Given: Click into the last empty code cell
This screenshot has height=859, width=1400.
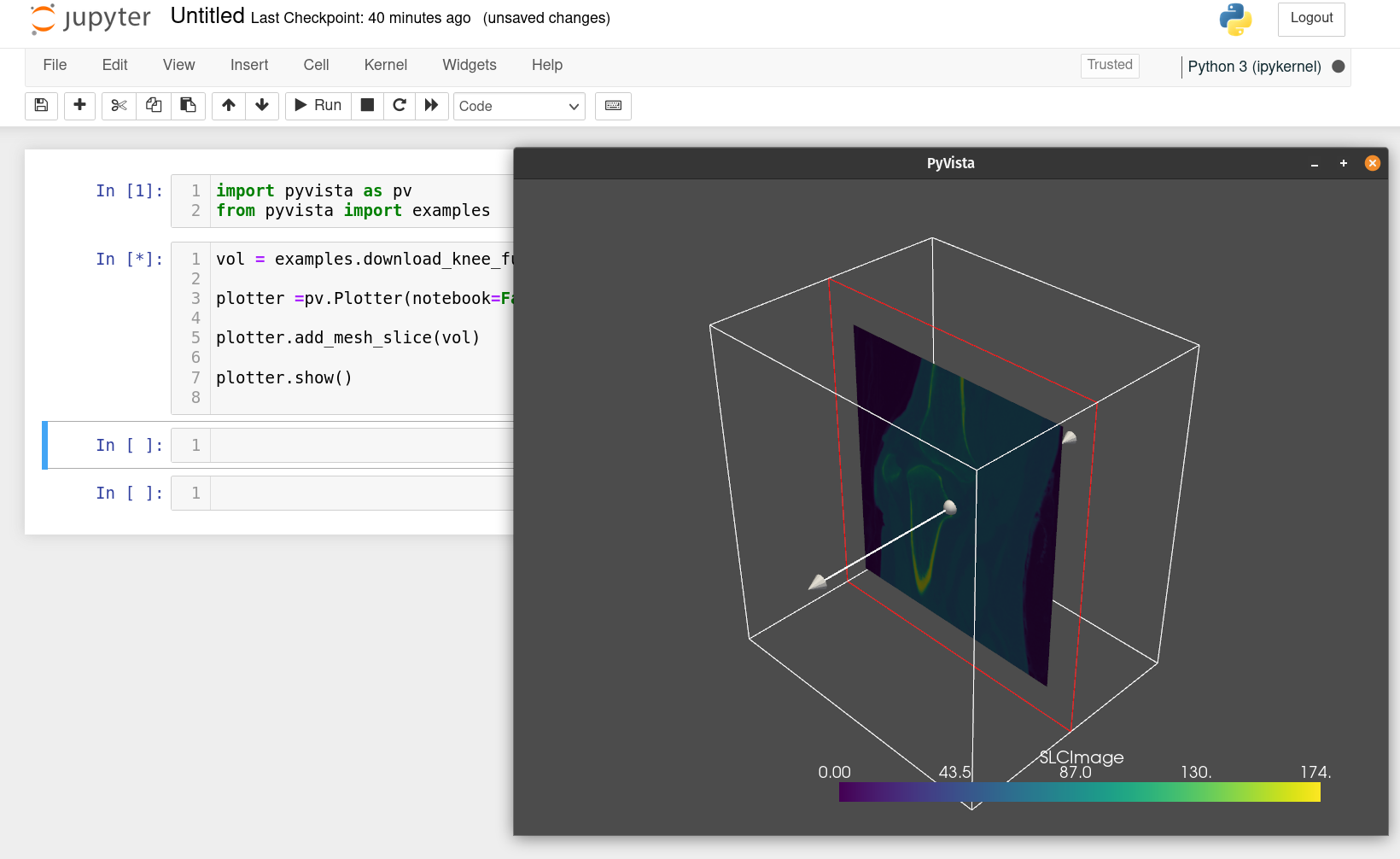Looking at the screenshot, I should (362, 493).
